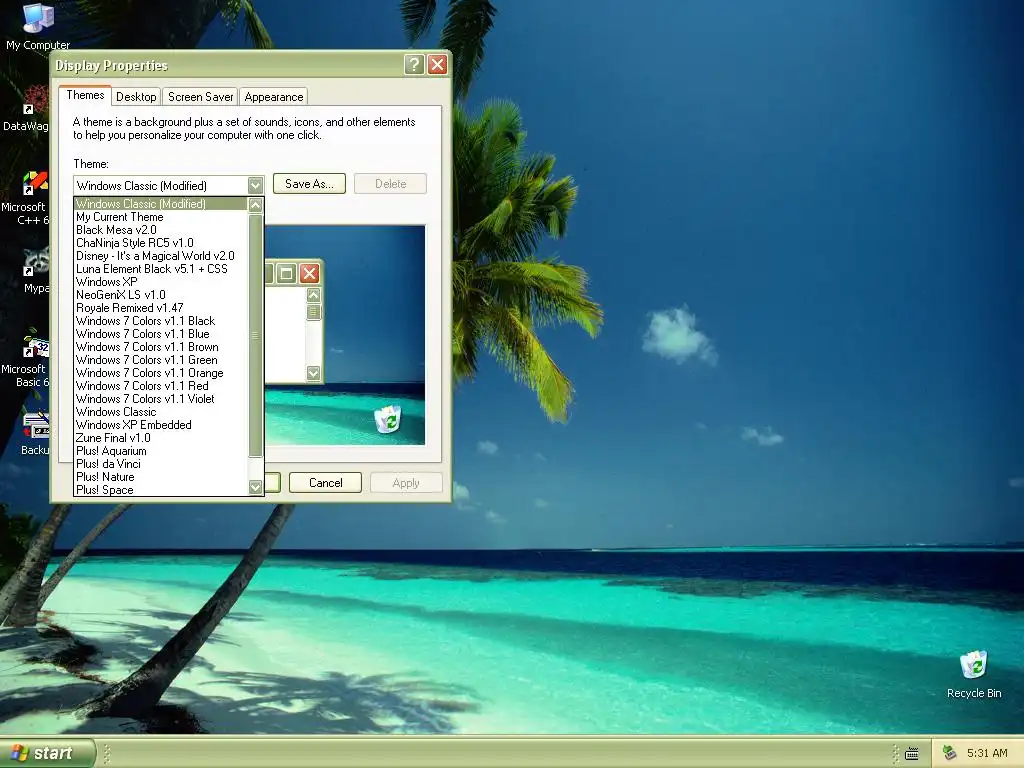Select Windows 7 Colors v1.1 Brown
Image resolution: width=1024 pixels, height=768 pixels.
point(161,347)
